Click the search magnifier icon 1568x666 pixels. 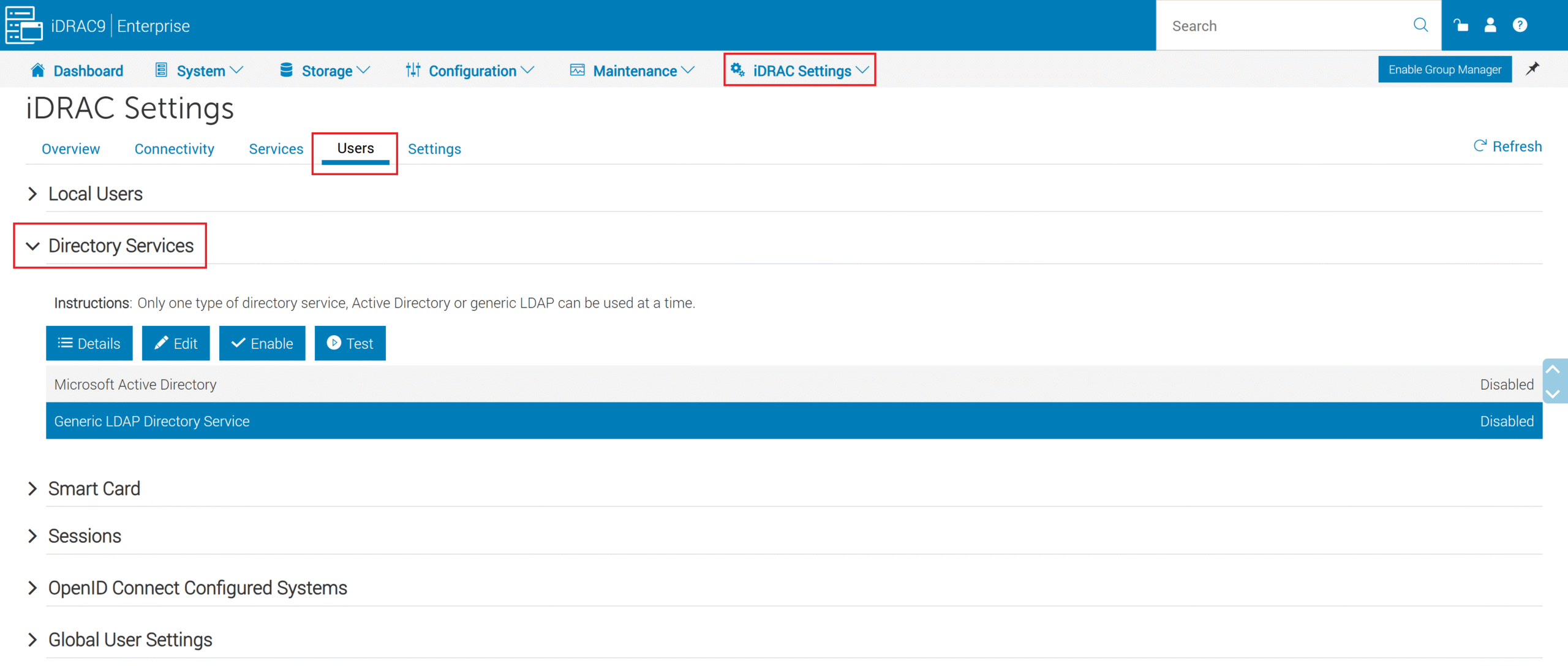click(x=1420, y=25)
